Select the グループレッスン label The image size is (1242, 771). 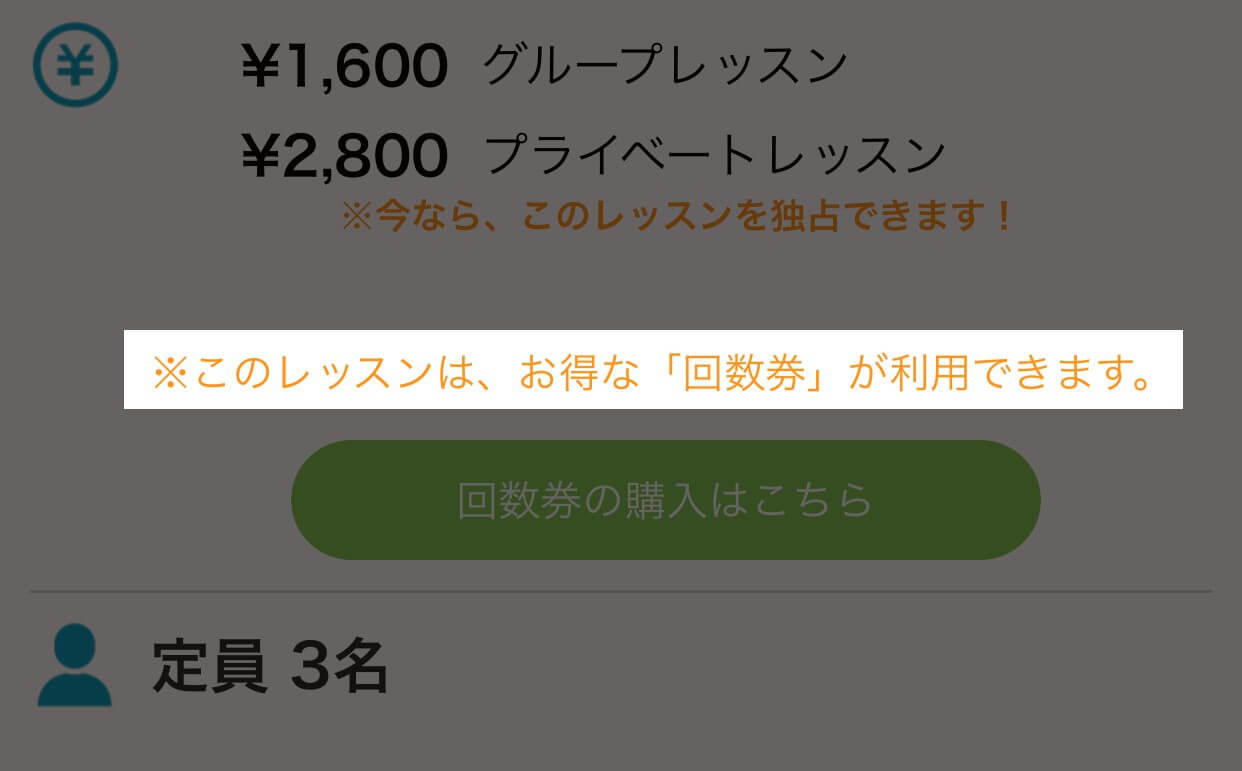(665, 63)
